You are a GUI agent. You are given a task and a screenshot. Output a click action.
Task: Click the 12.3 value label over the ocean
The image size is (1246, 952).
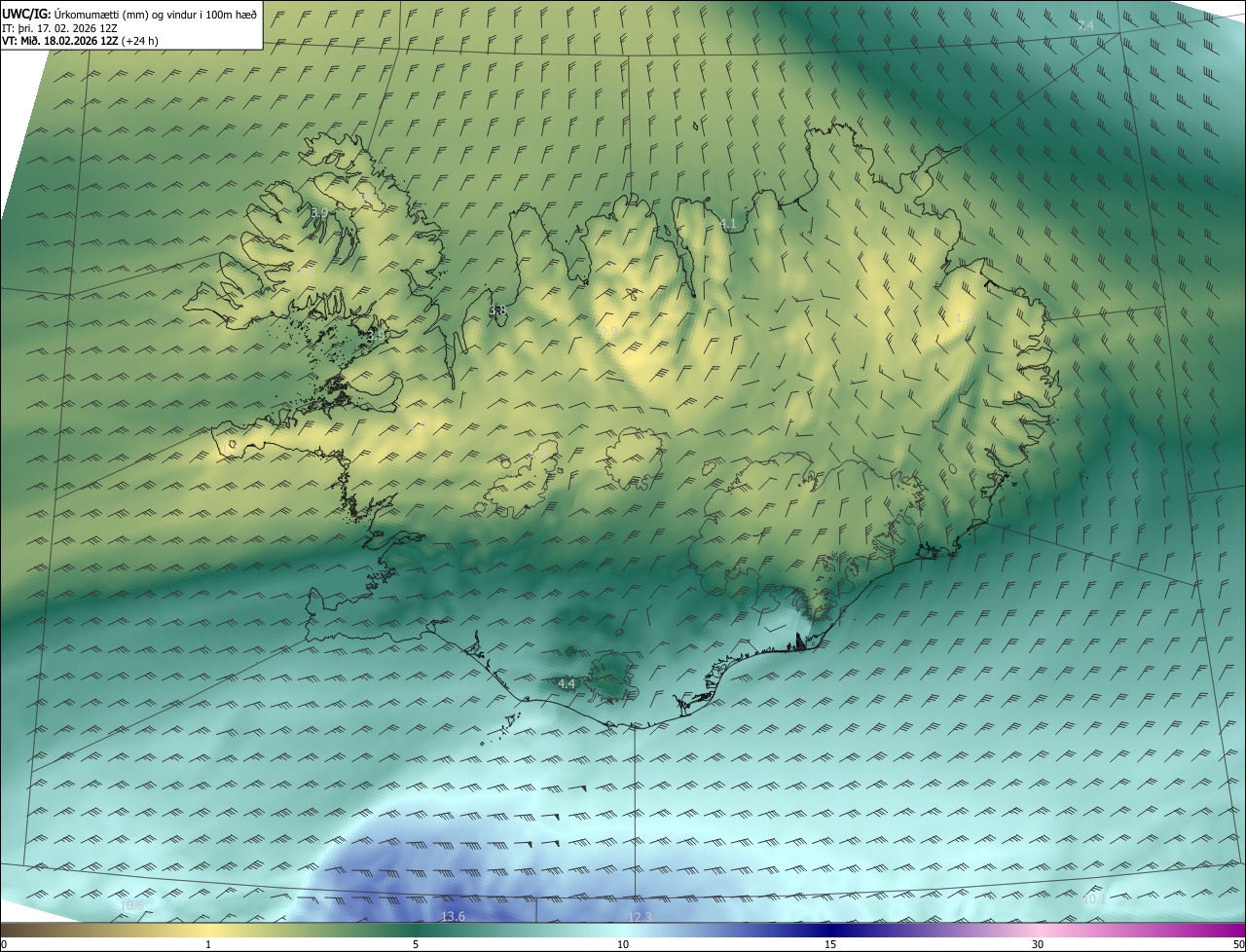tap(640, 917)
